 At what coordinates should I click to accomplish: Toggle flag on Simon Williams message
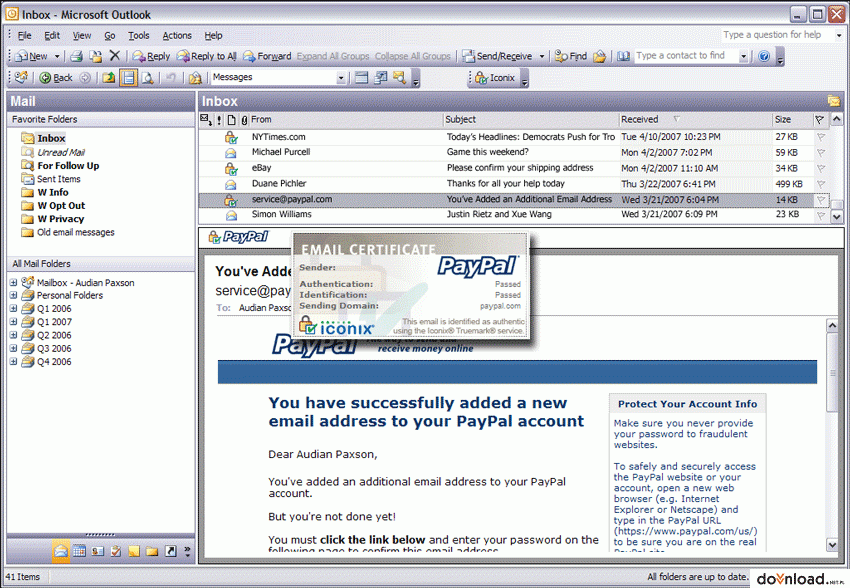821,215
